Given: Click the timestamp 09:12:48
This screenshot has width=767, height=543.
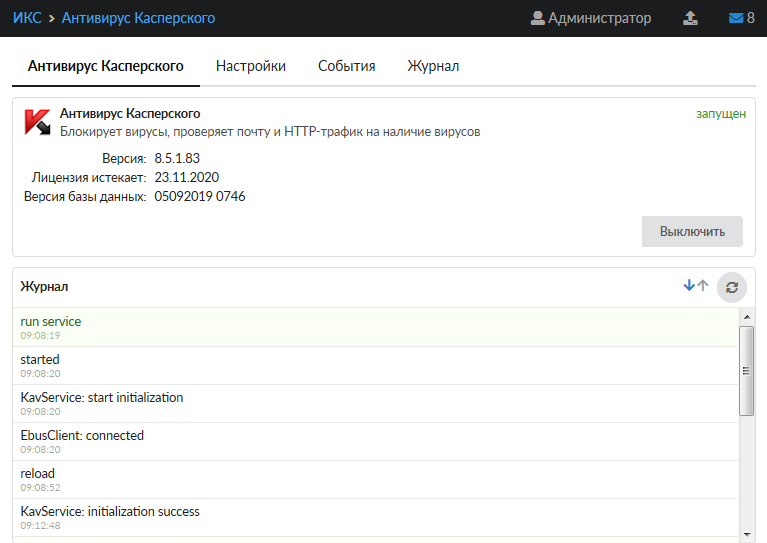Looking at the screenshot, I should click(41, 526).
